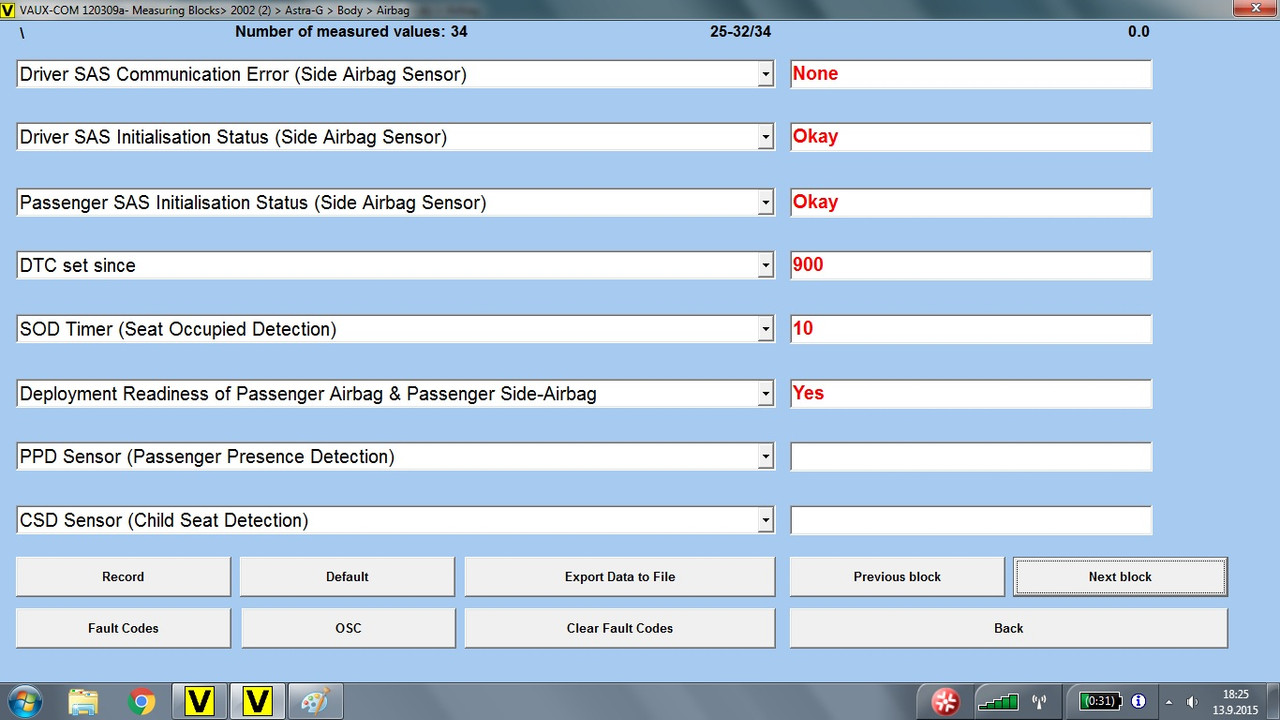Click Passenger SAS Initialisation value Okay
This screenshot has width=1280, height=720.
point(971,202)
